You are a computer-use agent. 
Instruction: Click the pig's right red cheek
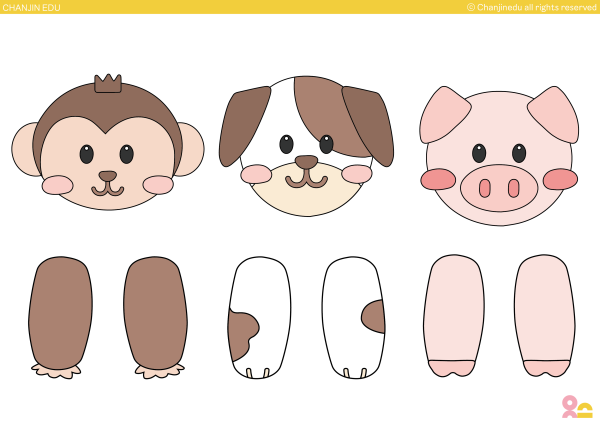pos(560,179)
